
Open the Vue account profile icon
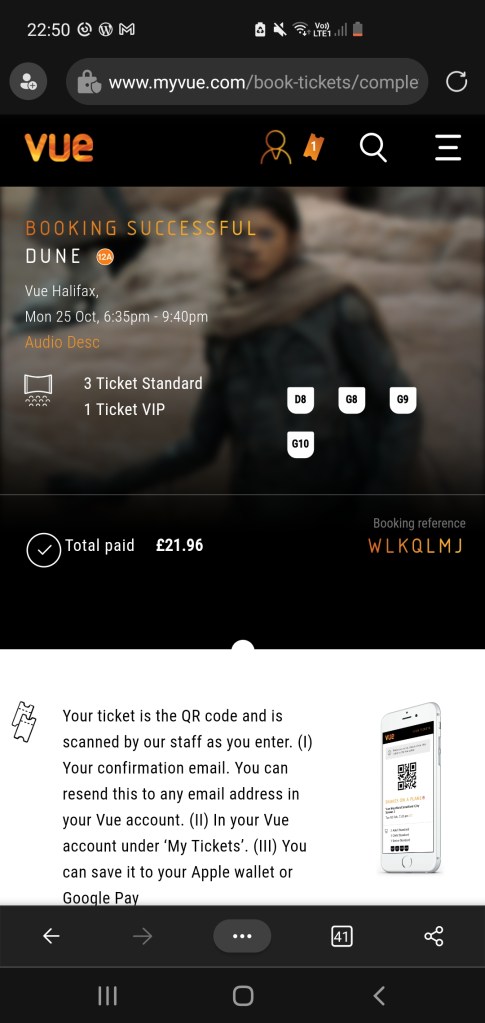[x=275, y=147]
